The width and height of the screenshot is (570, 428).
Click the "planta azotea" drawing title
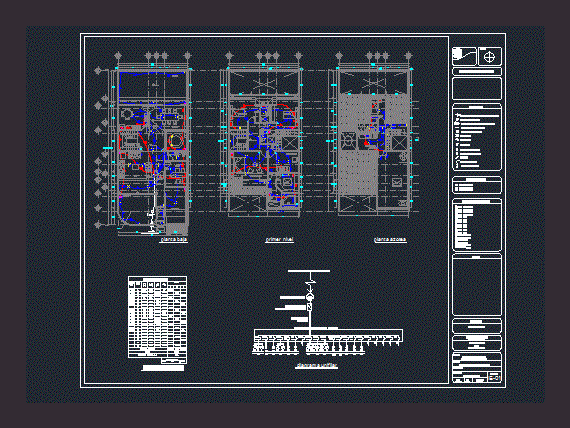[390, 239]
